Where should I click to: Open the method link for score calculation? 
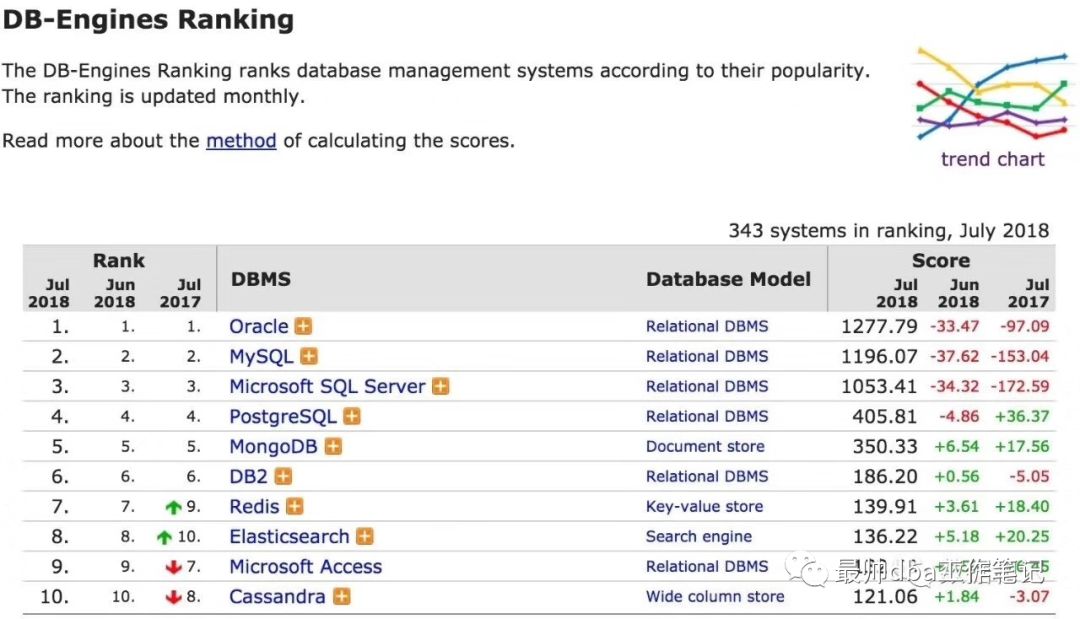241,141
